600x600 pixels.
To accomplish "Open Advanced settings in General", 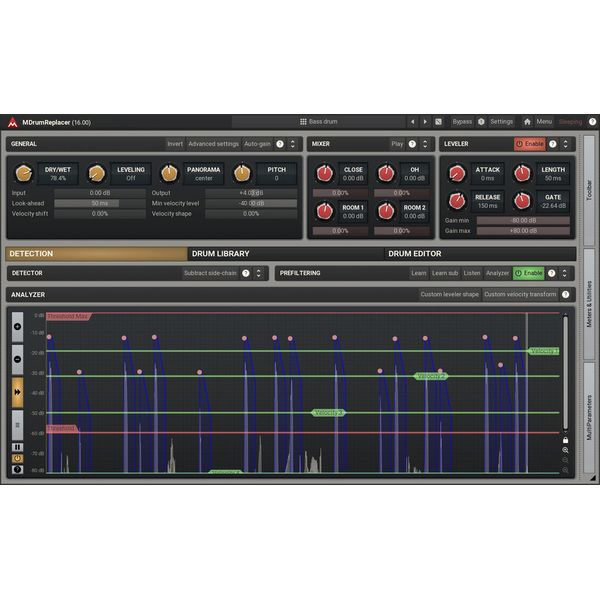I will tap(214, 144).
